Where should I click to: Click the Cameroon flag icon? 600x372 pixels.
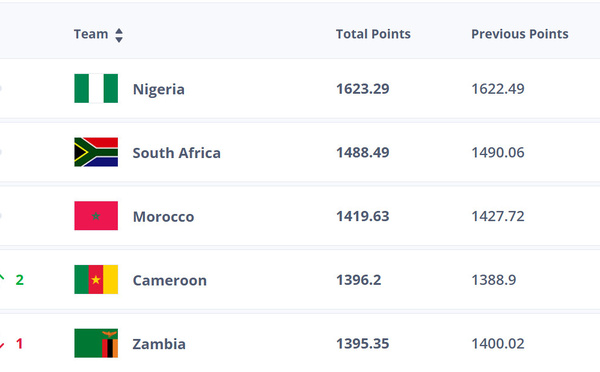pyautogui.click(x=96, y=279)
